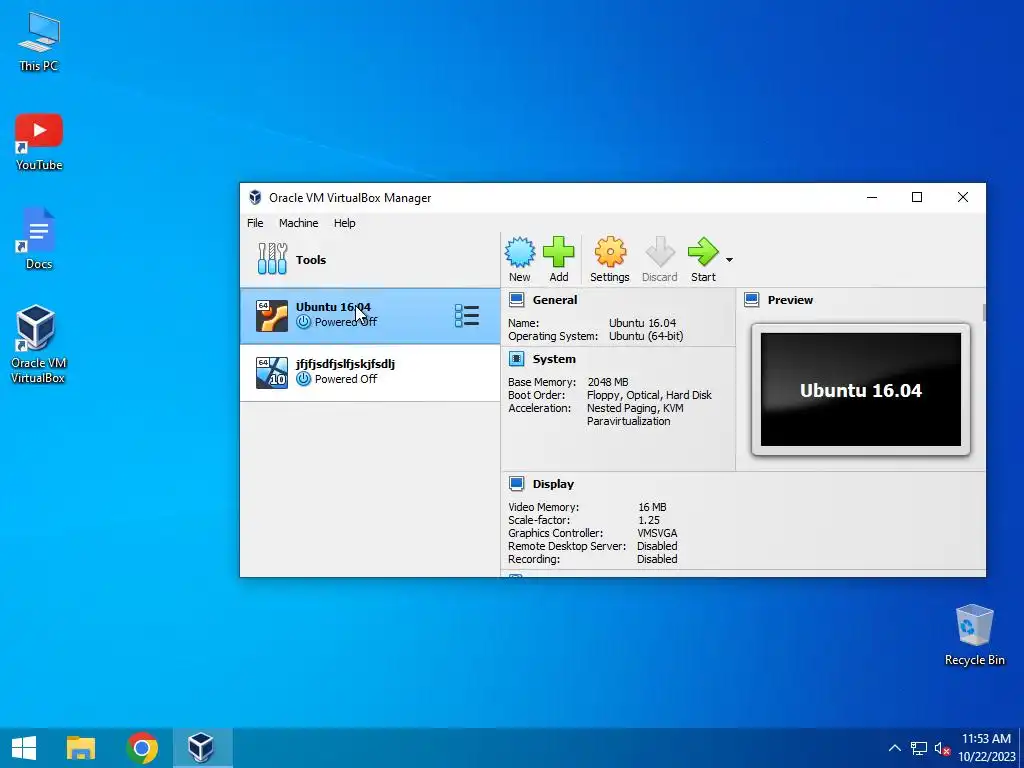Select the Ubuntu 16.04 virtual machine entry
This screenshot has width=1024, height=768.
tap(370, 316)
